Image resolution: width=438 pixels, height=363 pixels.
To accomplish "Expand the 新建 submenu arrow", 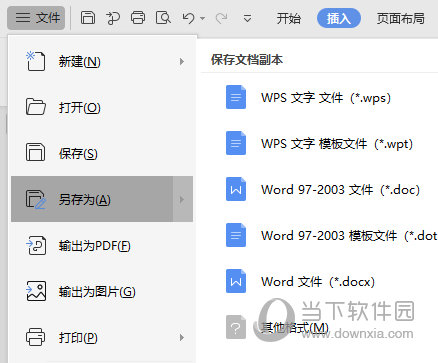I will (182, 61).
